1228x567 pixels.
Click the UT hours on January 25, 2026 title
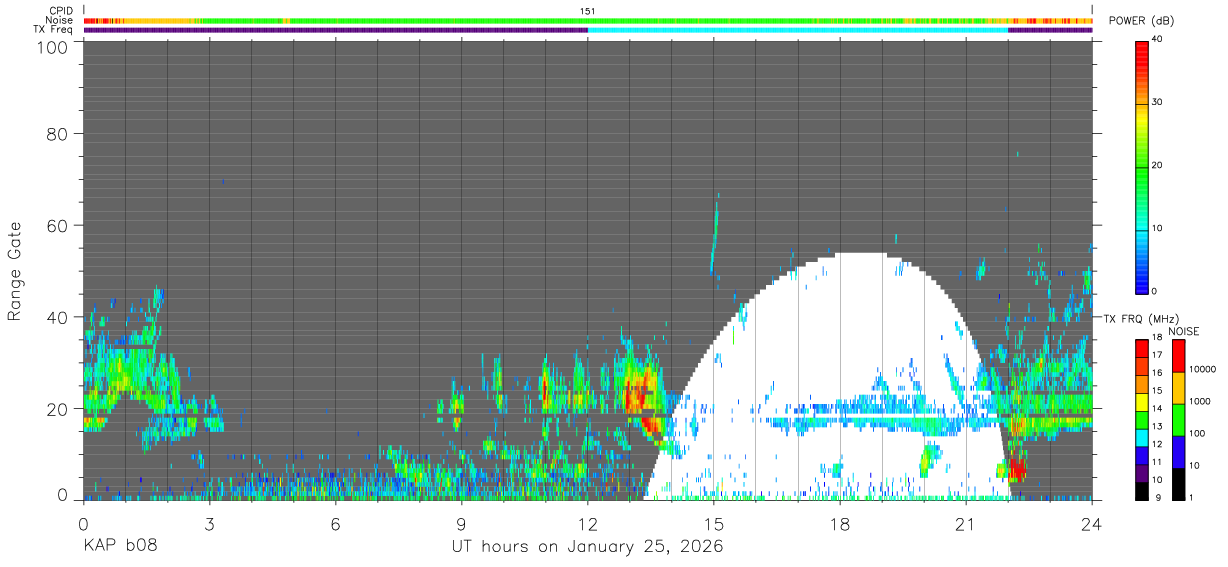pyautogui.click(x=588, y=546)
